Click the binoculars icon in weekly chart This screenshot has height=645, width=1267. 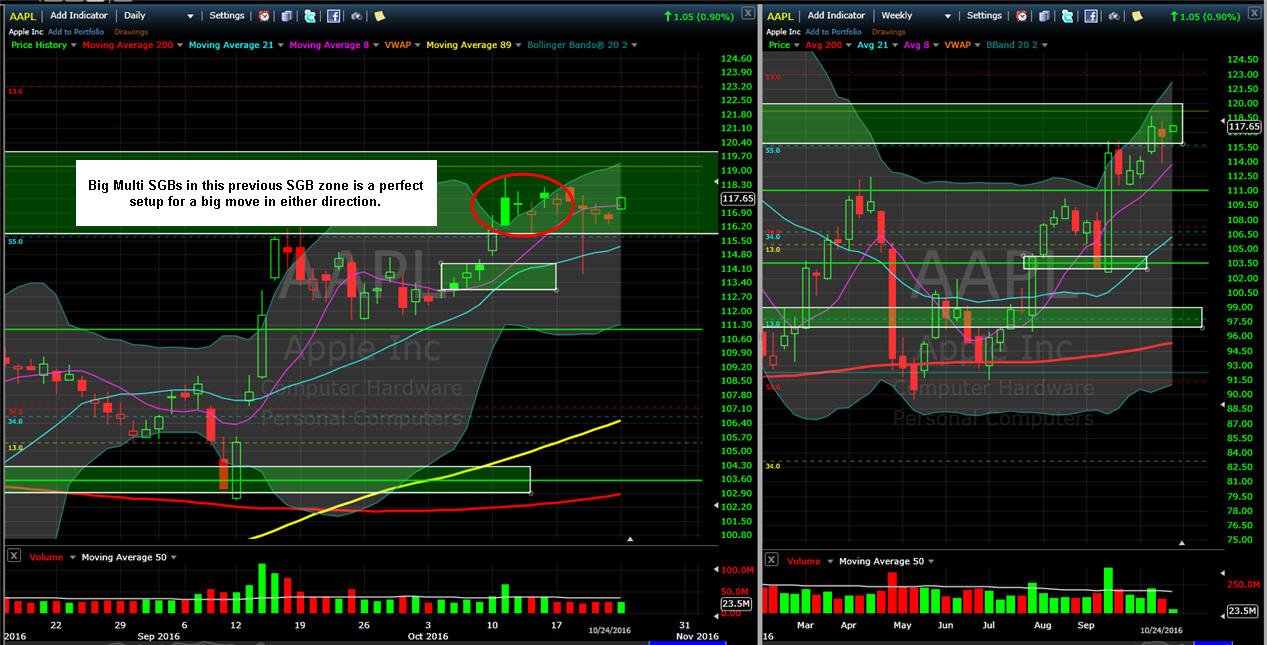[x=1114, y=16]
